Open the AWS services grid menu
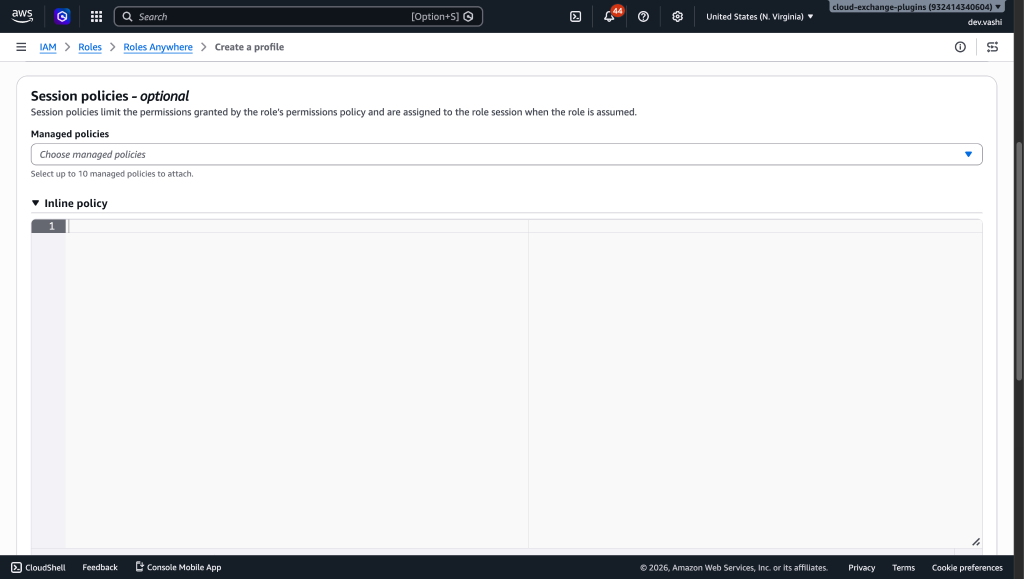The image size is (1024, 579). click(96, 16)
